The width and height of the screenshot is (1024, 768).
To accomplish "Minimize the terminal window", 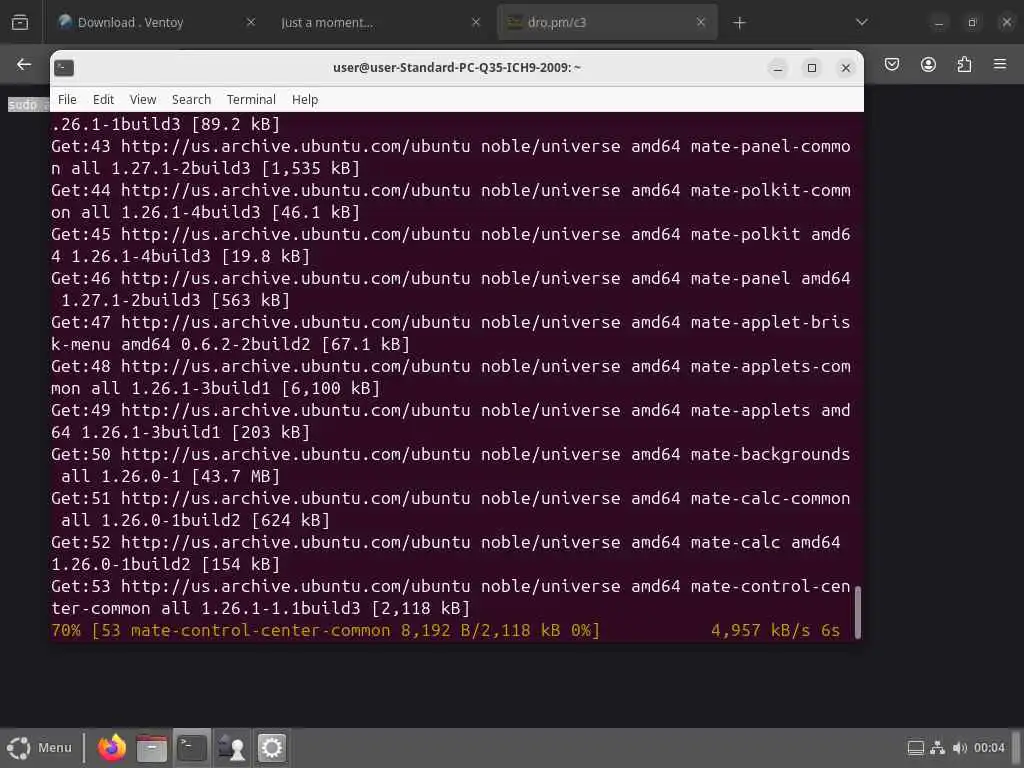I will pyautogui.click(x=778, y=68).
